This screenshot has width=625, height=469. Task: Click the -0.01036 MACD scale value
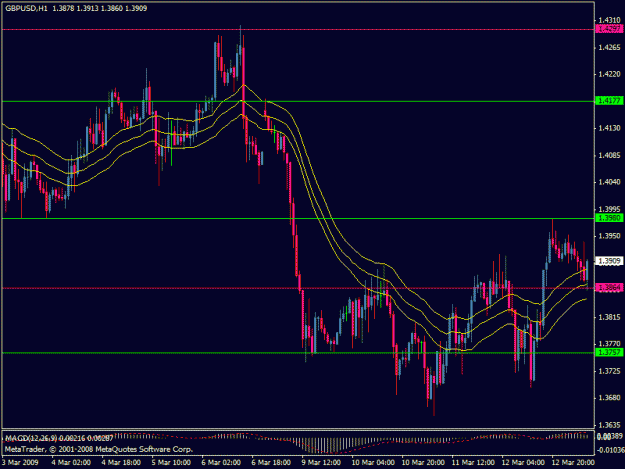pos(610,450)
